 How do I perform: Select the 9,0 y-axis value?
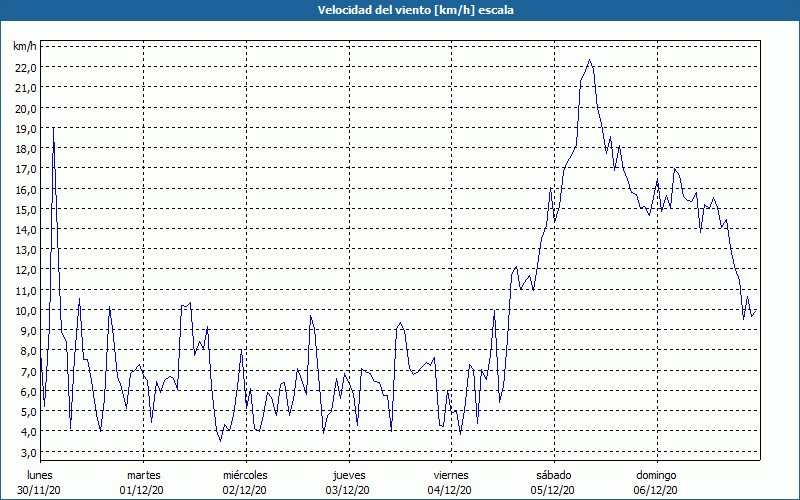pyautogui.click(x=30, y=331)
